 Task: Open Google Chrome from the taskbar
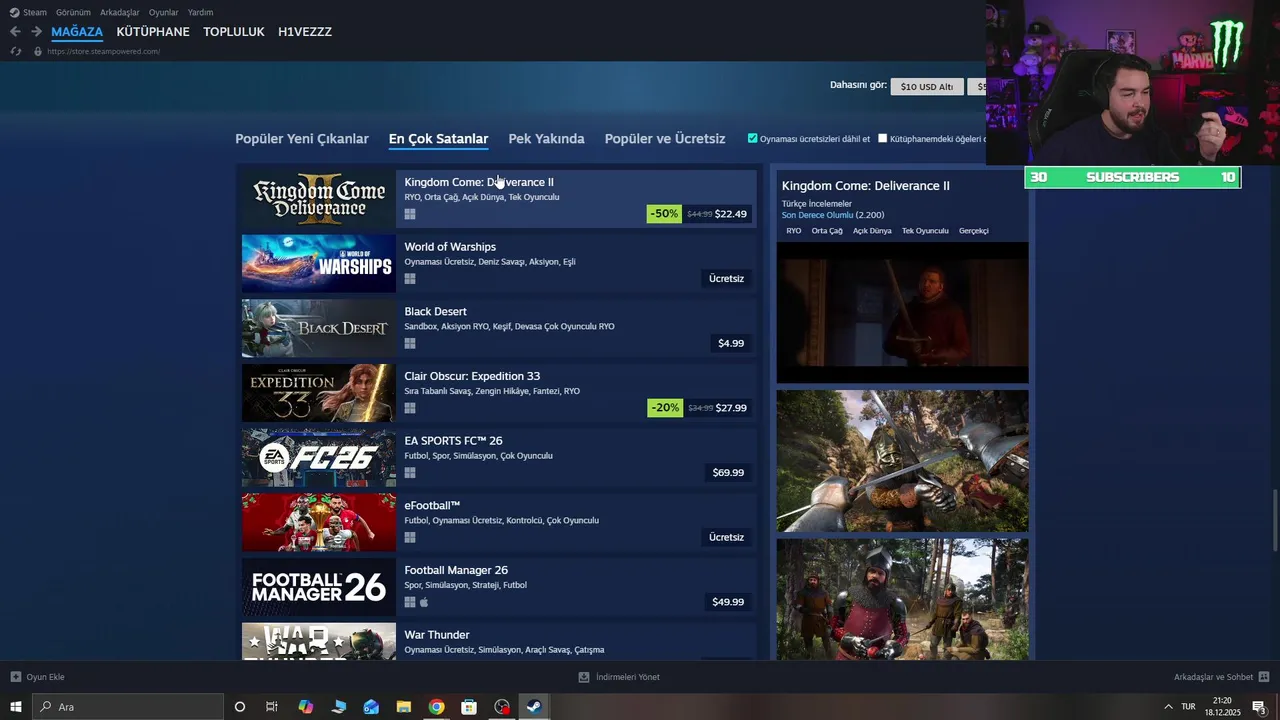pyautogui.click(x=437, y=707)
